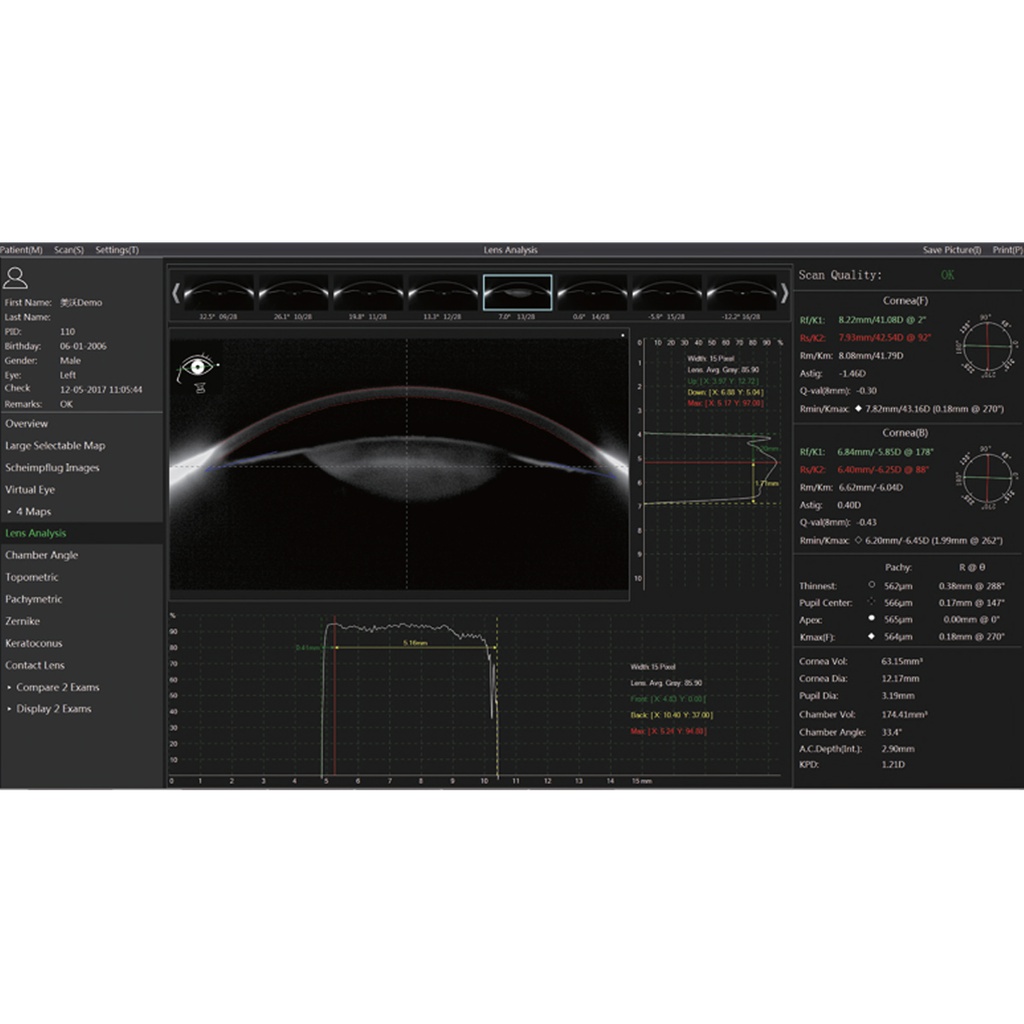
Task: Open the Settings(T) menu
Action: coord(116,250)
